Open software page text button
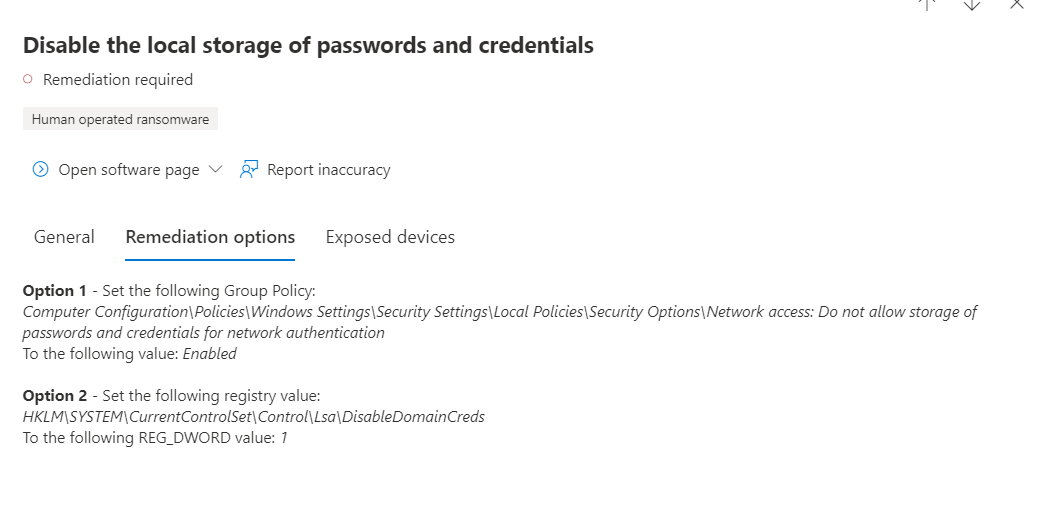Viewport: 1039px width, 513px height. [x=129, y=170]
